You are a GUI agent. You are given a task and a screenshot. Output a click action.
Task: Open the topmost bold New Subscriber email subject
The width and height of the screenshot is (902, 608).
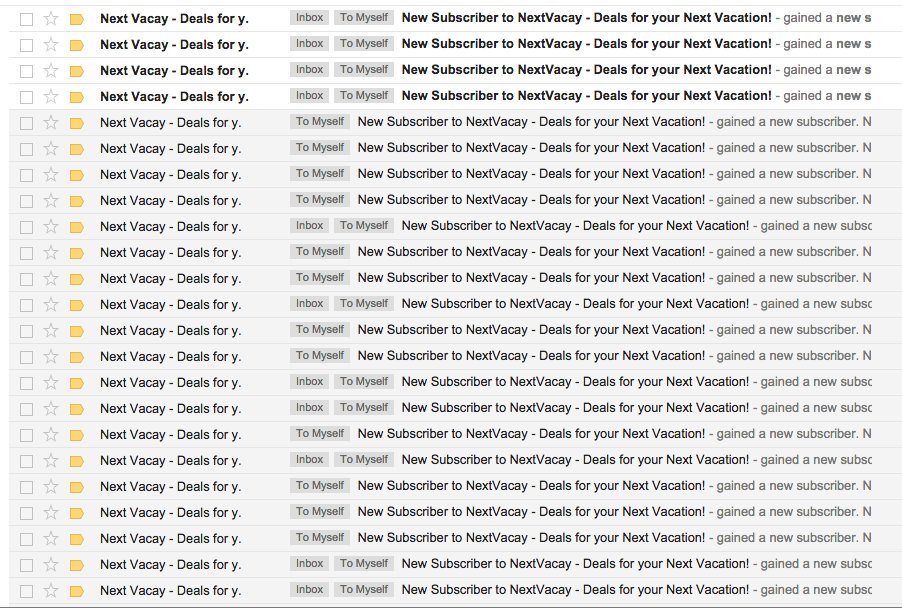click(x=587, y=18)
